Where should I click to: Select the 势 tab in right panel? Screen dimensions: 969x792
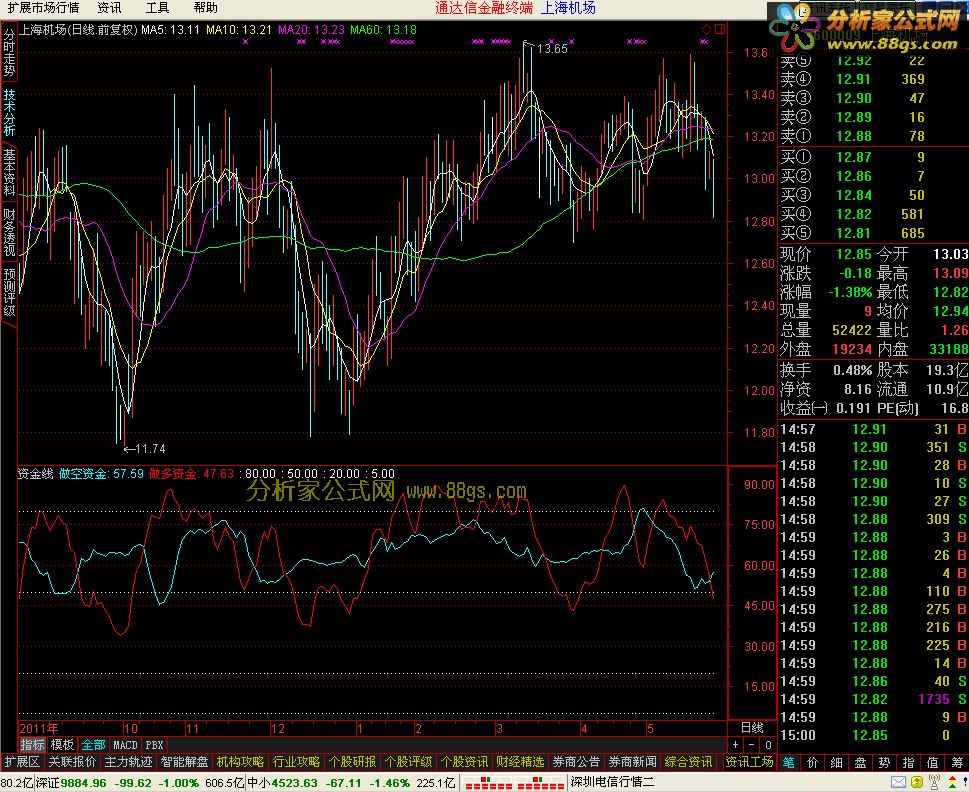(x=884, y=763)
